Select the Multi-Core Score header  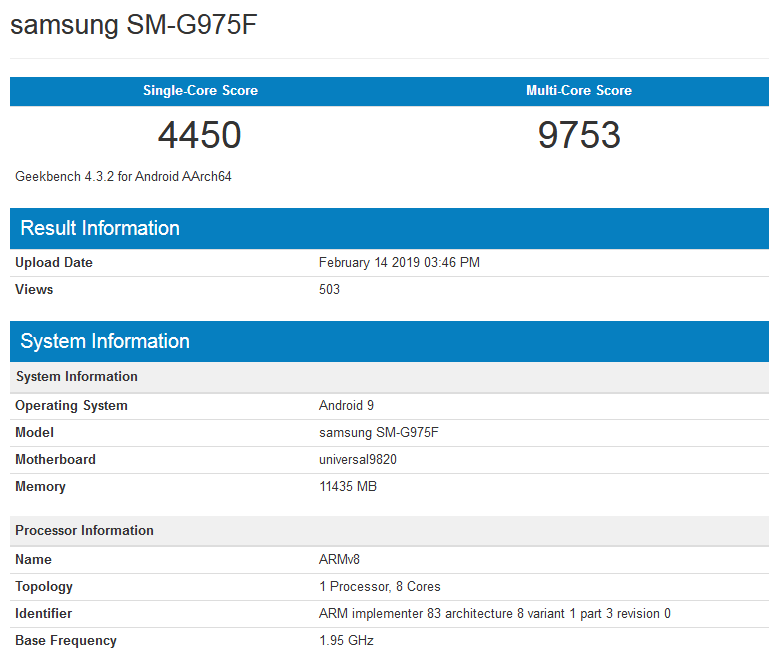[579, 91]
